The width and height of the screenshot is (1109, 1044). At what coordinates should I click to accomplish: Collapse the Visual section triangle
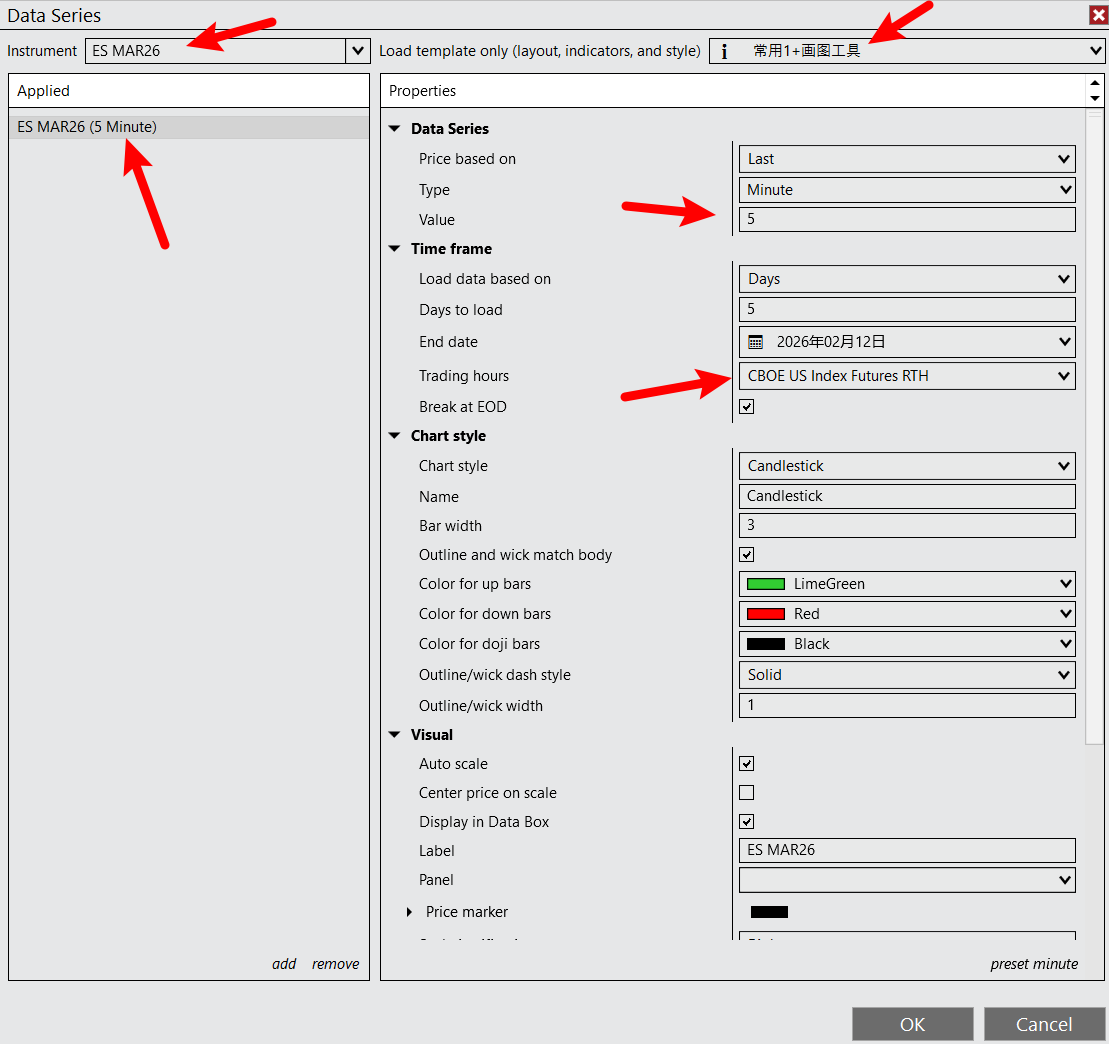click(x=394, y=735)
